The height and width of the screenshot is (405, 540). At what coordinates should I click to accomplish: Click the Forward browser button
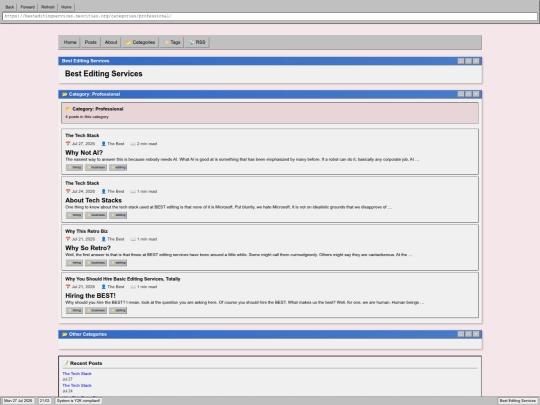[x=28, y=7]
